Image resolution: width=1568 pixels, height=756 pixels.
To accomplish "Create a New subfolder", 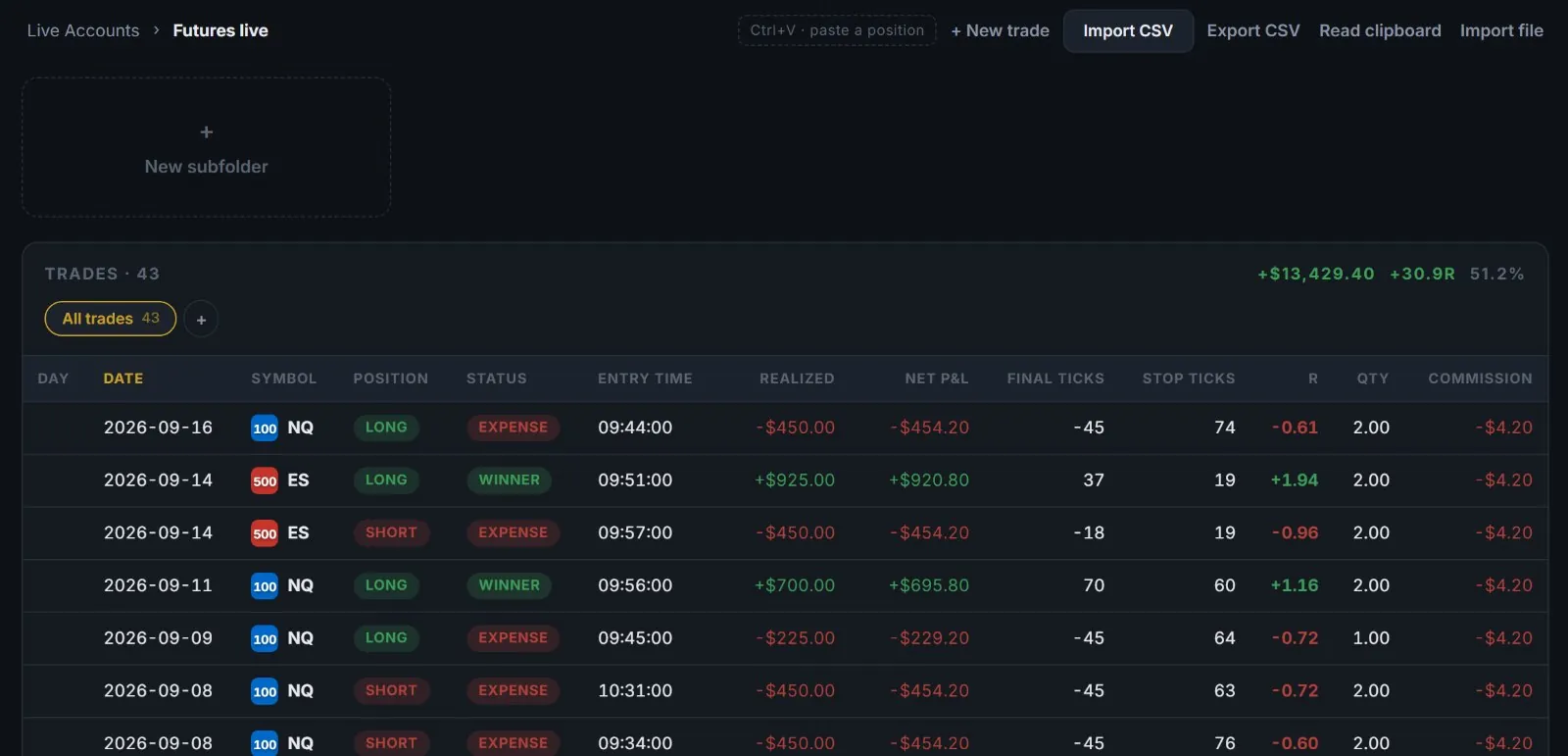I will (x=207, y=147).
